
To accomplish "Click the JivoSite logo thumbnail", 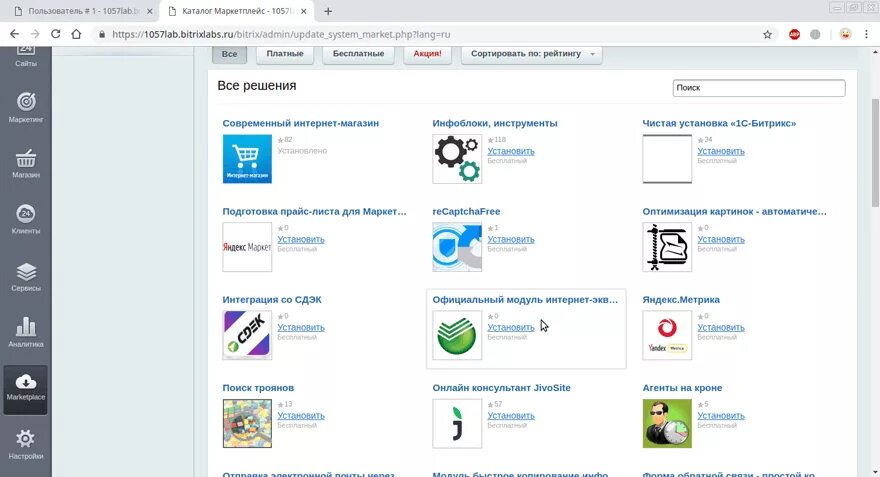I will tap(457, 423).
